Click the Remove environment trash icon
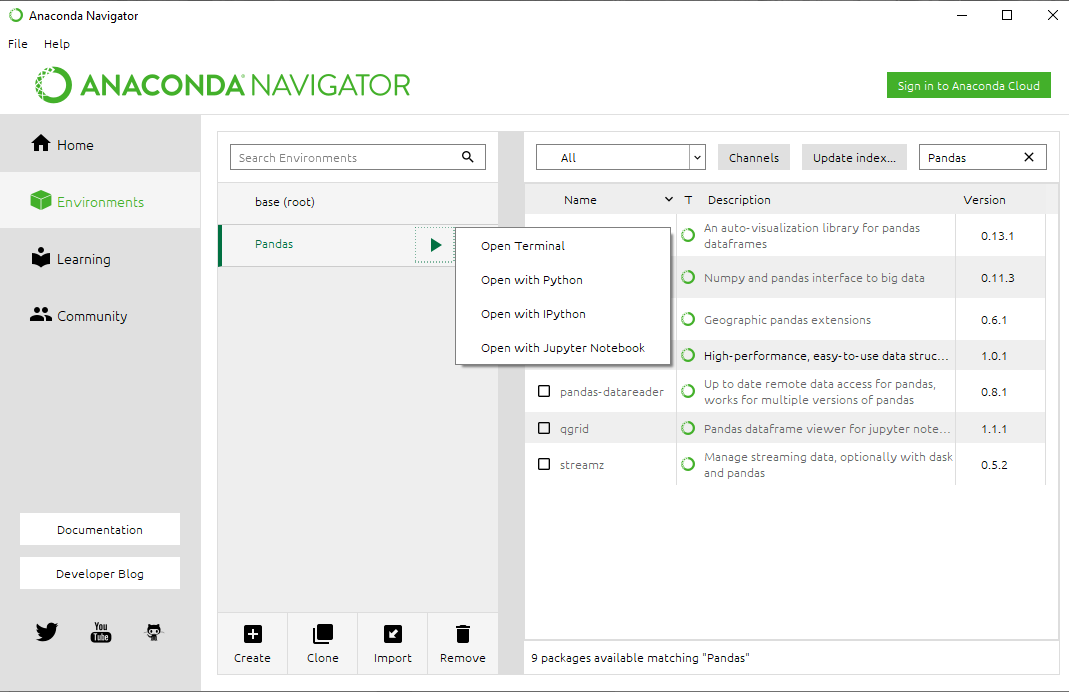The image size is (1069, 692). click(462, 634)
